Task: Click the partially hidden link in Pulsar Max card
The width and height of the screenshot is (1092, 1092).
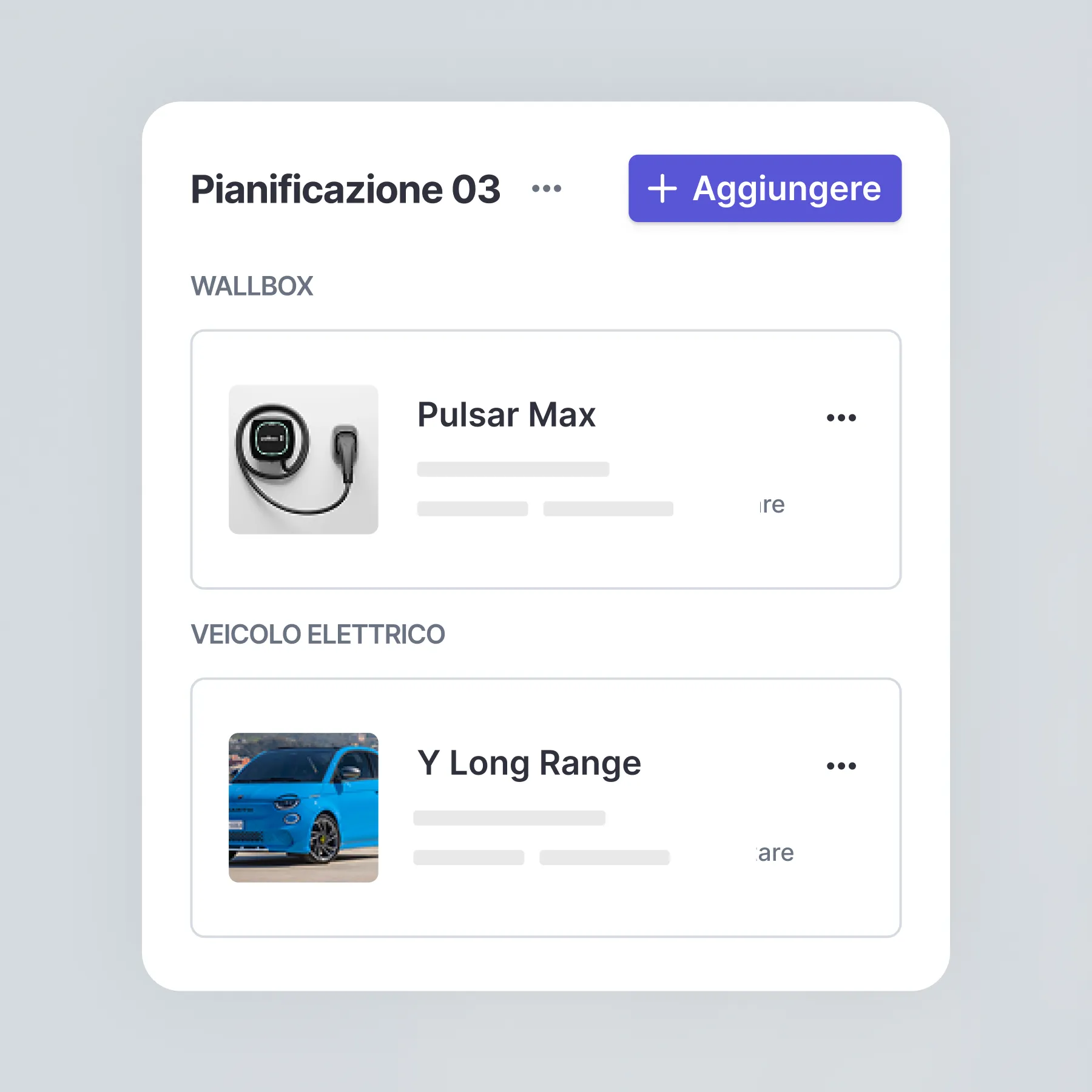Action: pyautogui.click(x=772, y=505)
